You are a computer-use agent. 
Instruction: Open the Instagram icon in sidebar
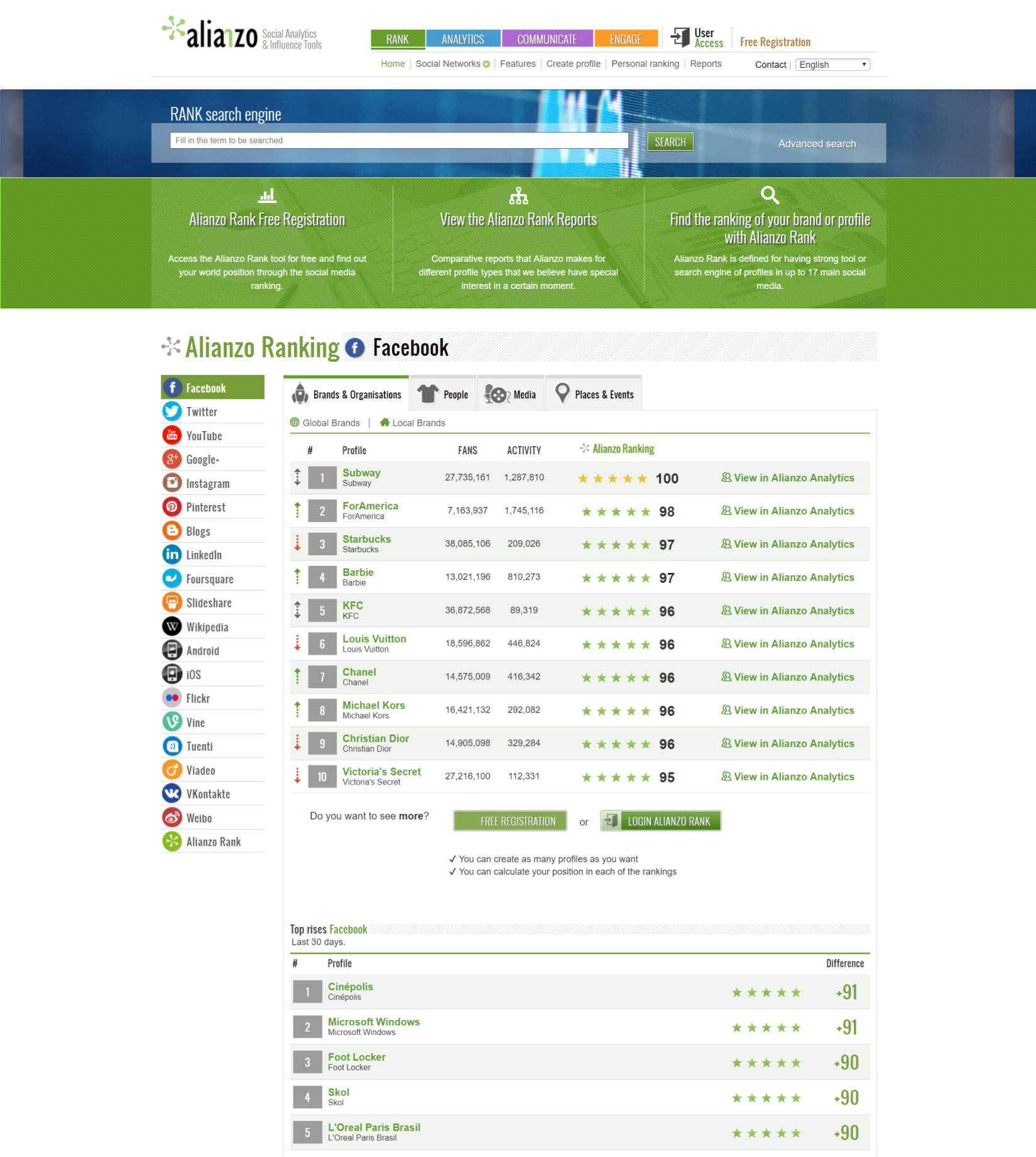click(172, 483)
